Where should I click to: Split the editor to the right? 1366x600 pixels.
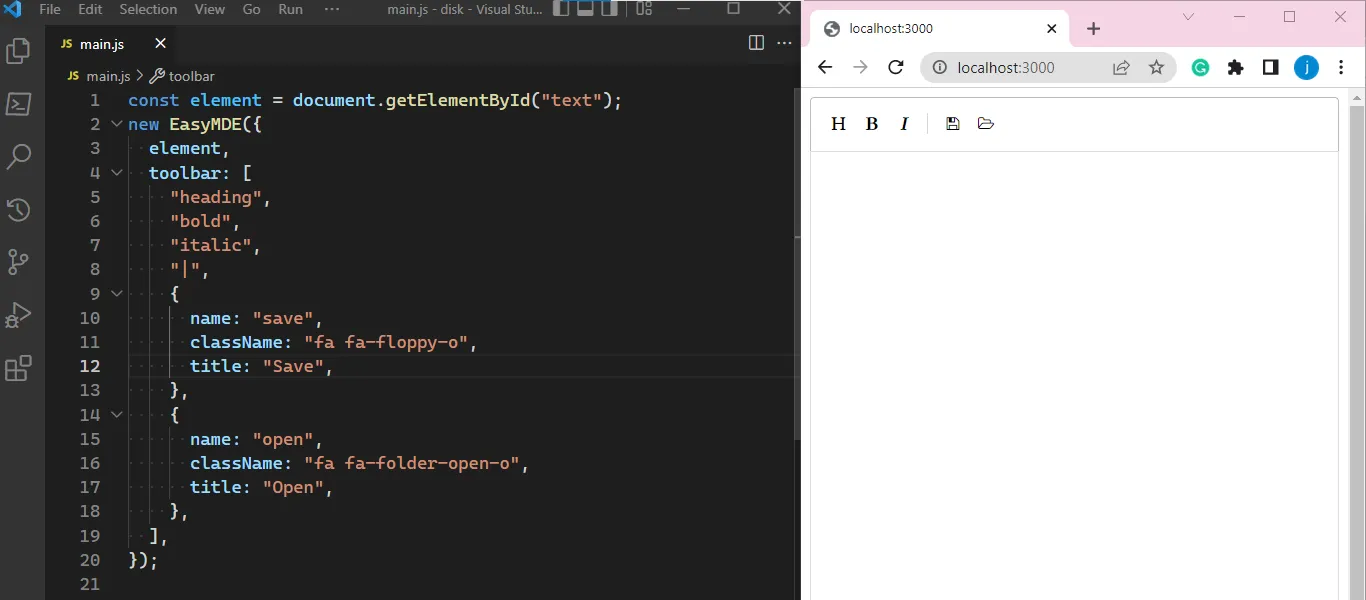pos(756,43)
